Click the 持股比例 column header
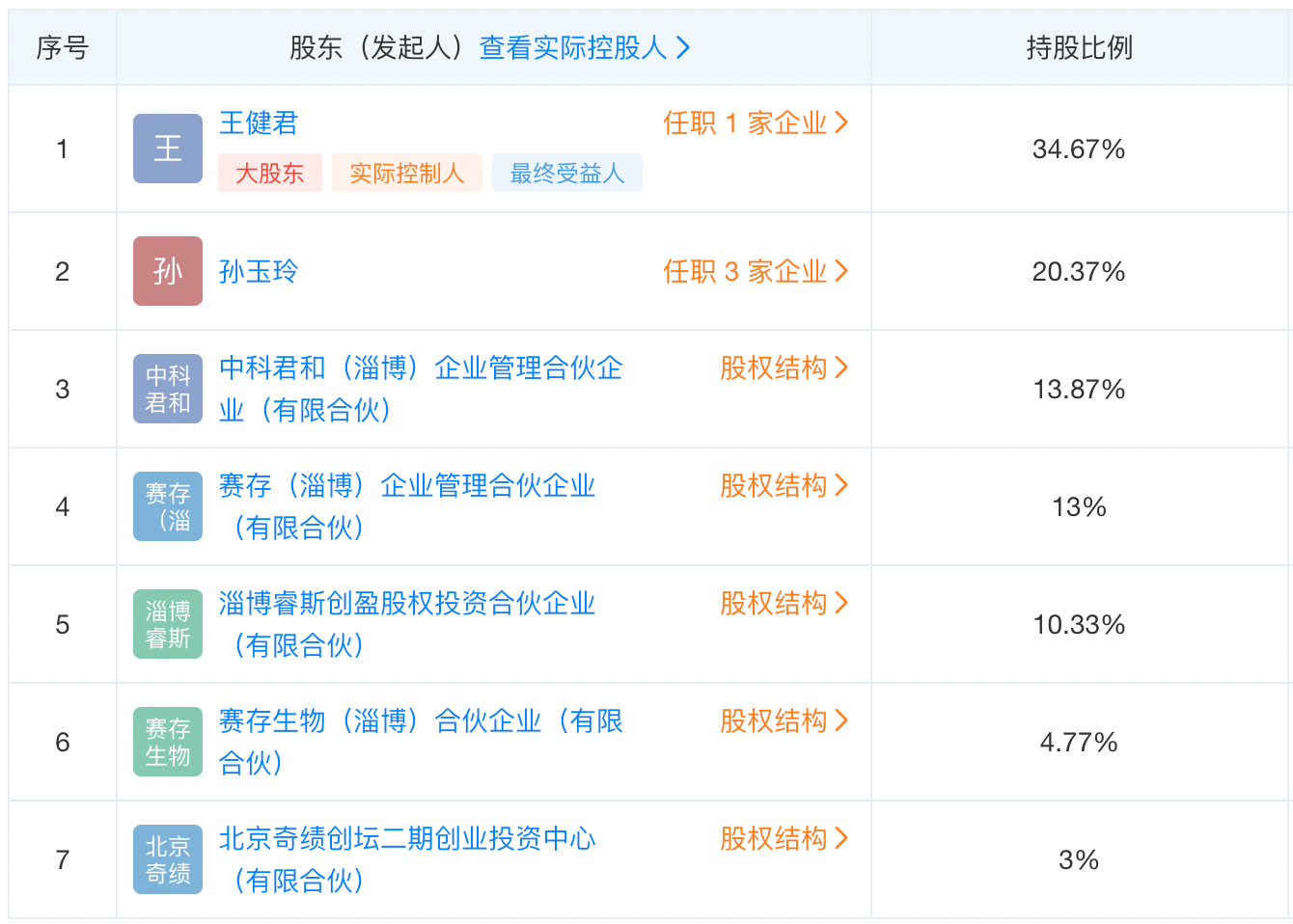 pos(1079,47)
